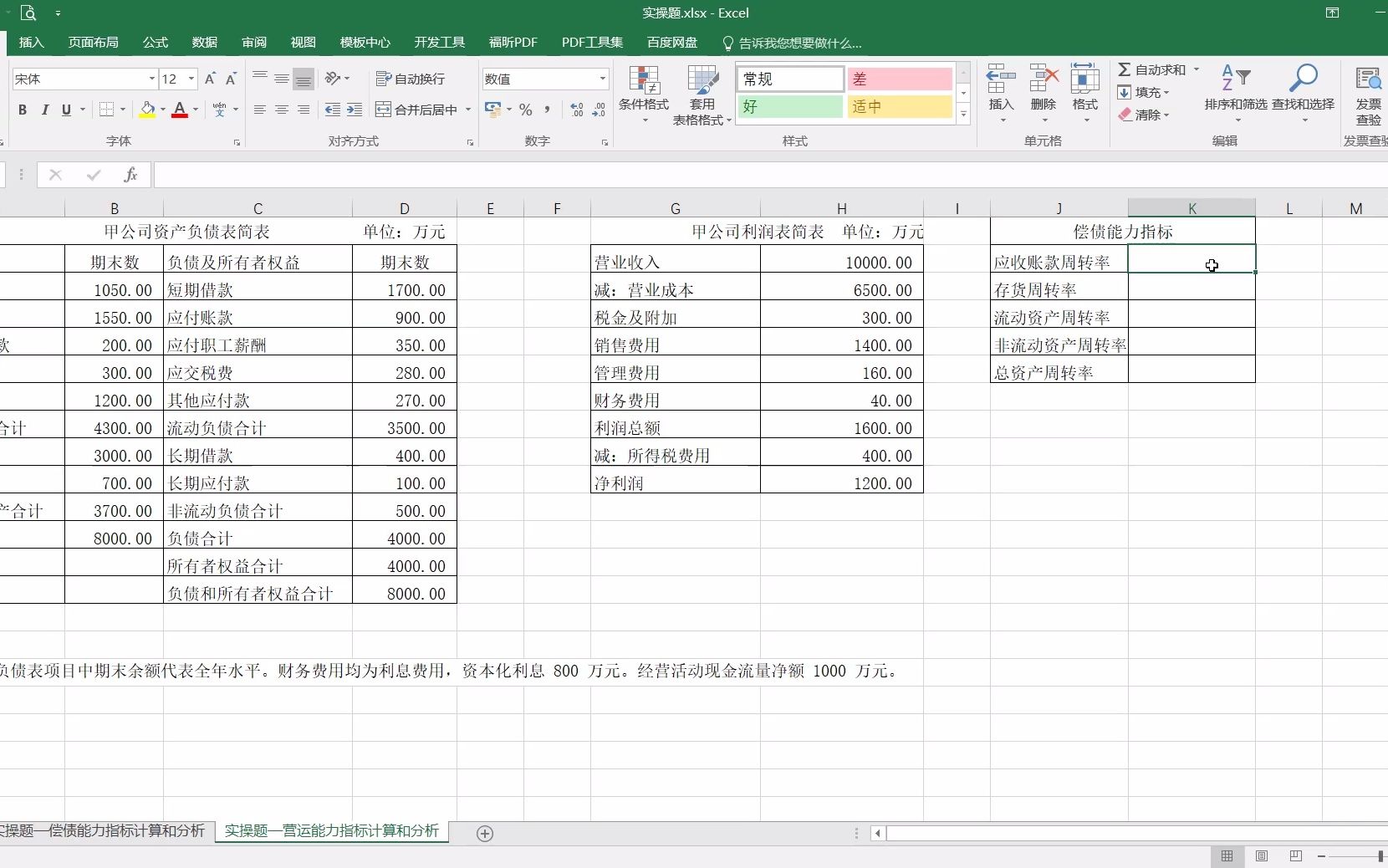
Task: Open 条件格式 conditional formatting
Action: [644, 94]
